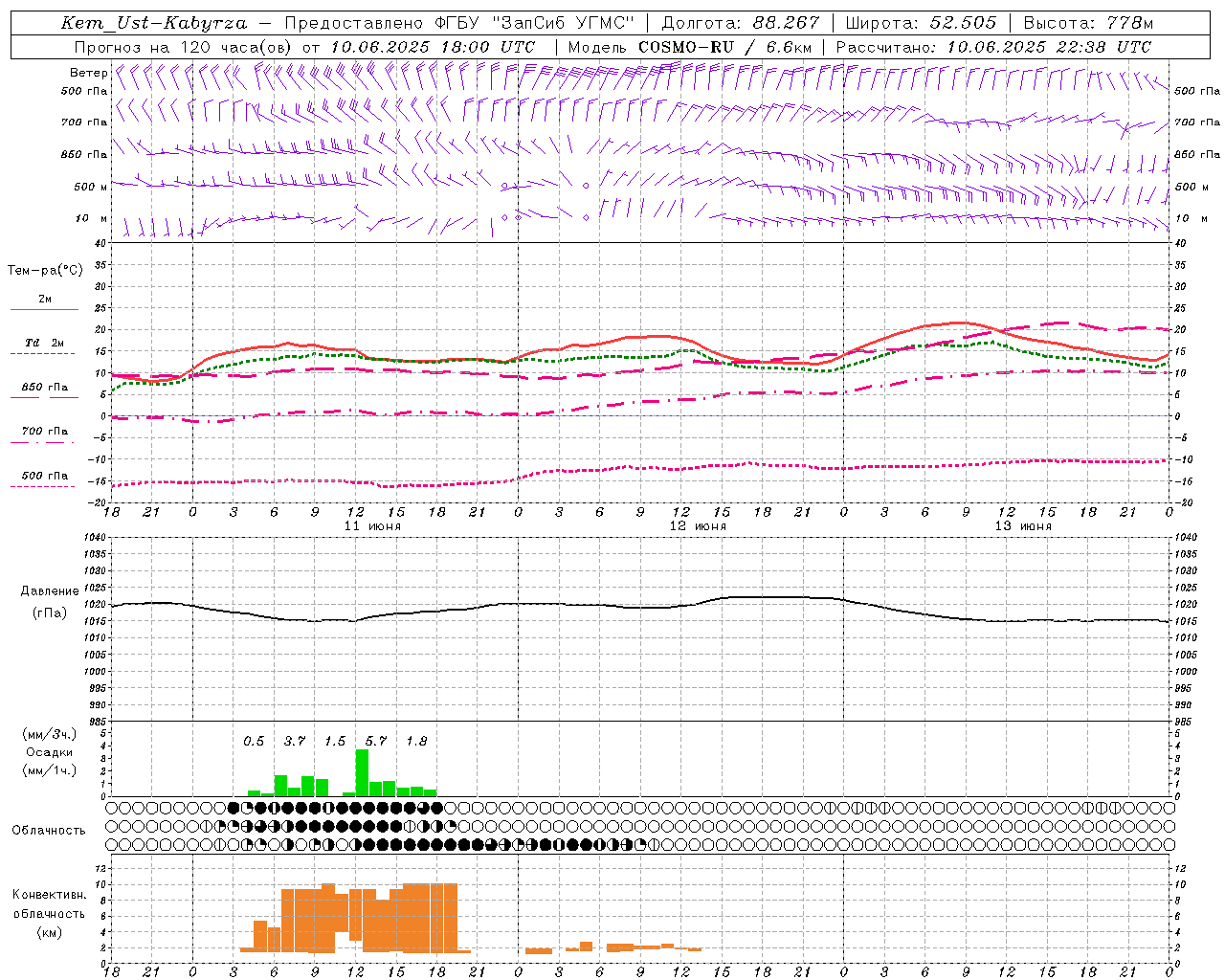
Task: Click the Осадки precipitation label
Action: click(x=50, y=752)
